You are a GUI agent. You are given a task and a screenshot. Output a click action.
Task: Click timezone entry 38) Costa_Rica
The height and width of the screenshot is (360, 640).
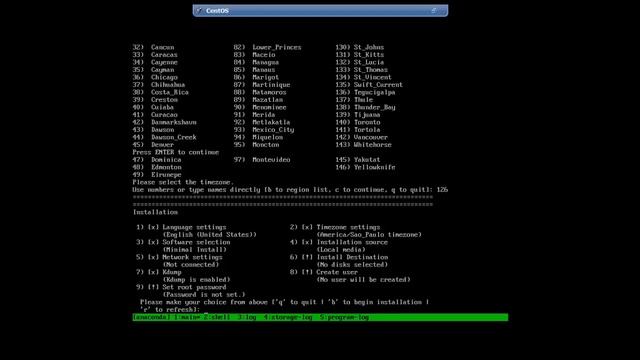(161, 92)
